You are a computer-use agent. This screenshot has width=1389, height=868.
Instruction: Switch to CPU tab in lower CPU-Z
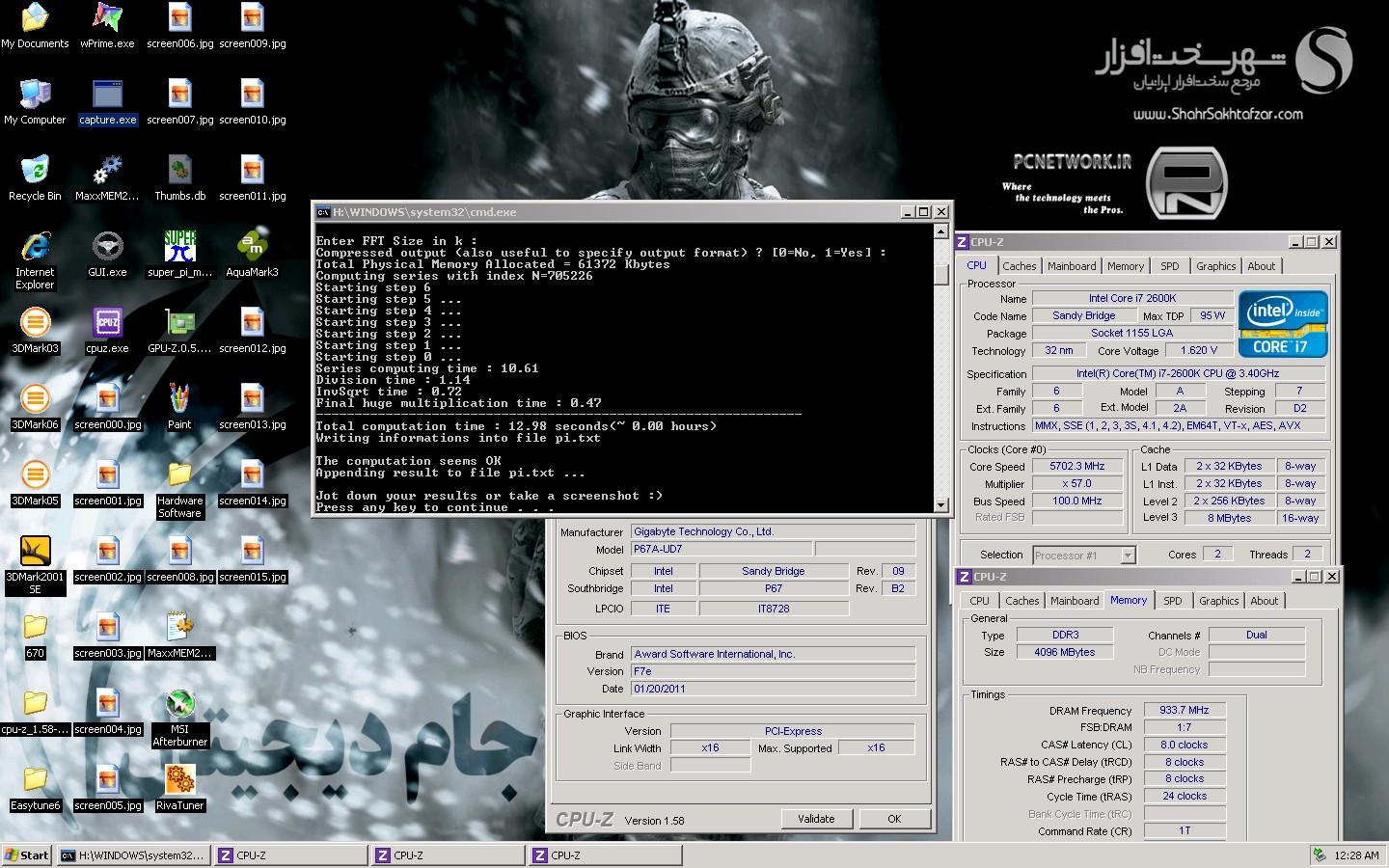(x=980, y=601)
